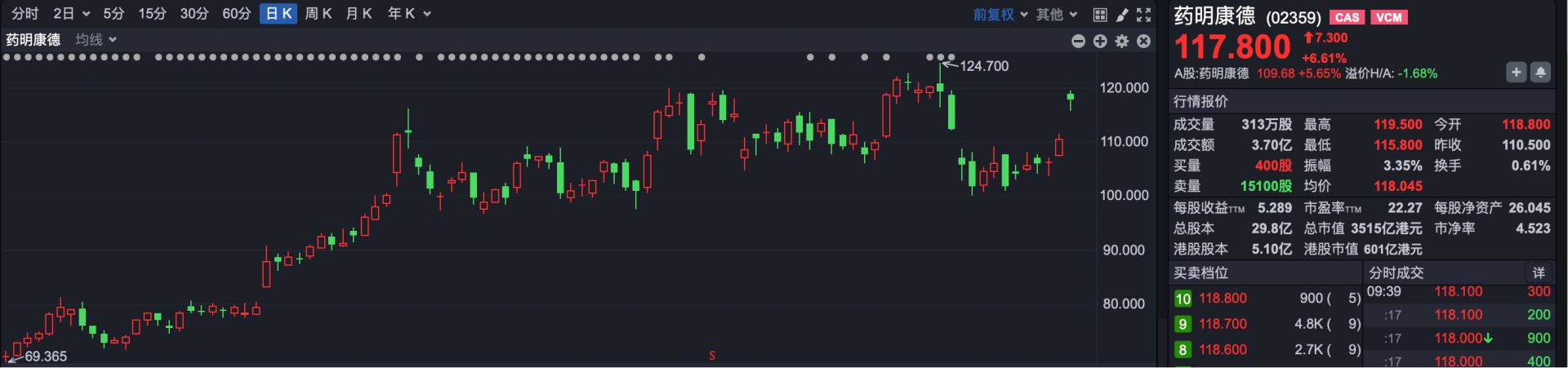This screenshot has height=368, width=1568.
Task: Switch to the 分时 intraday tab
Action: click(24, 14)
